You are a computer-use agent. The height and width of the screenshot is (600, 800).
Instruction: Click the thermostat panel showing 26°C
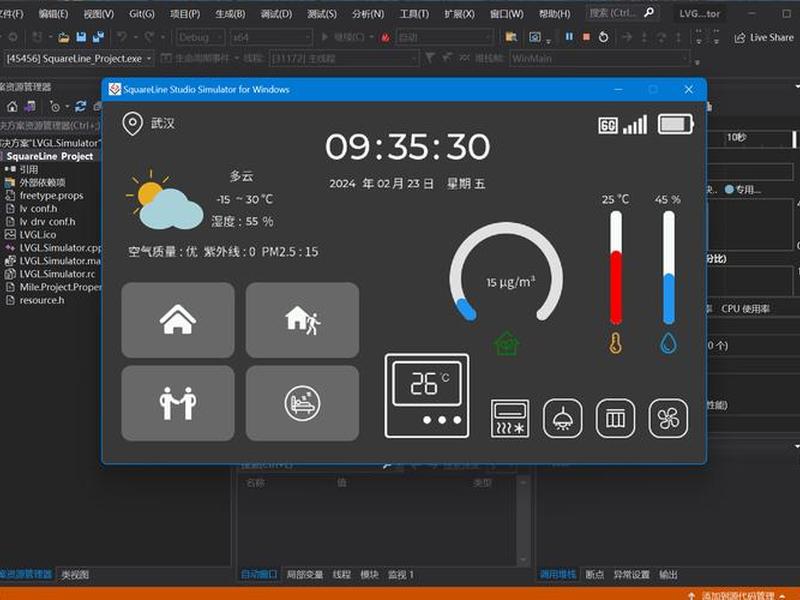tap(427, 396)
